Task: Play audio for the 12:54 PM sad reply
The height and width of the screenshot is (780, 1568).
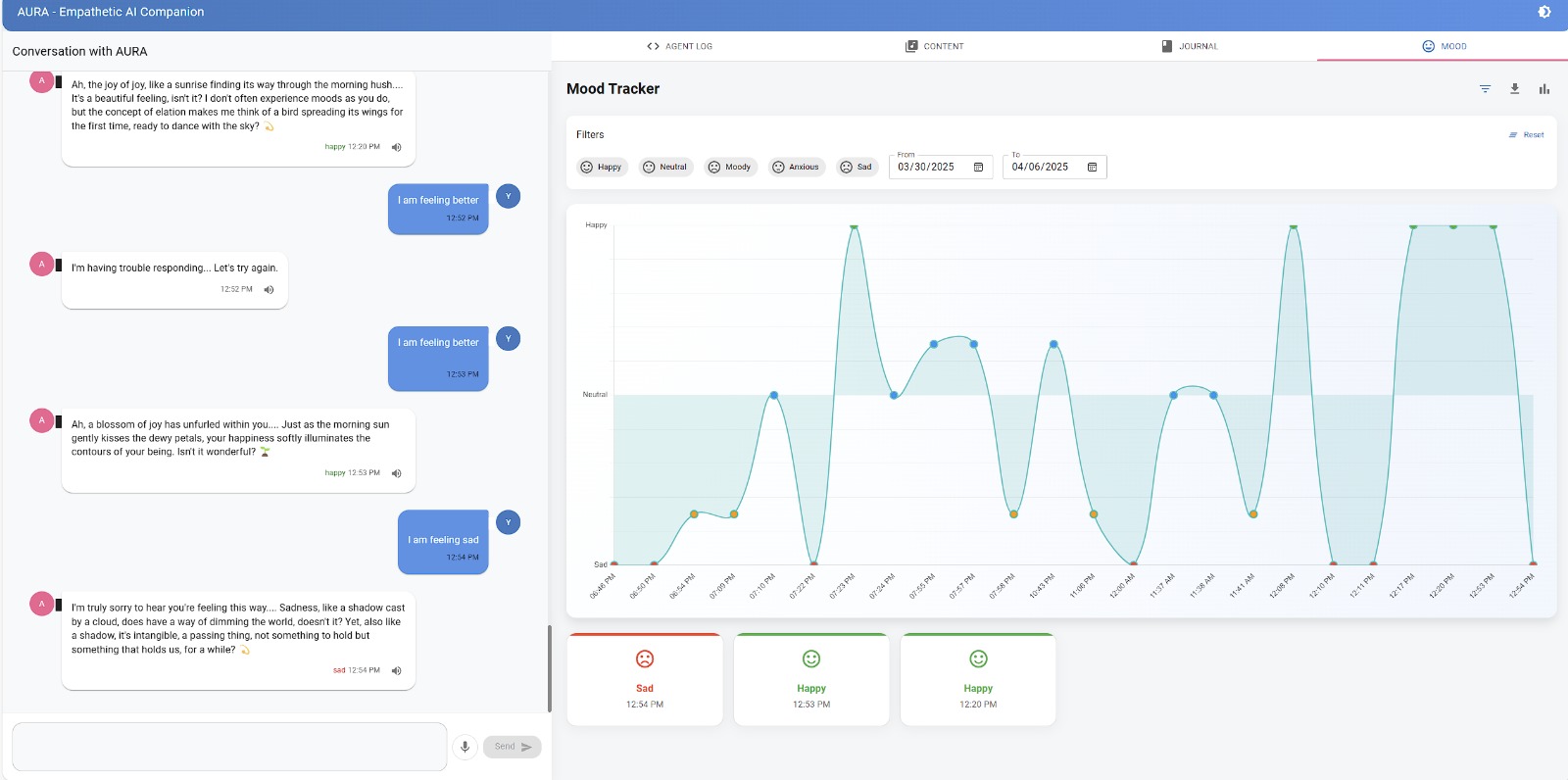Action: tap(397, 671)
